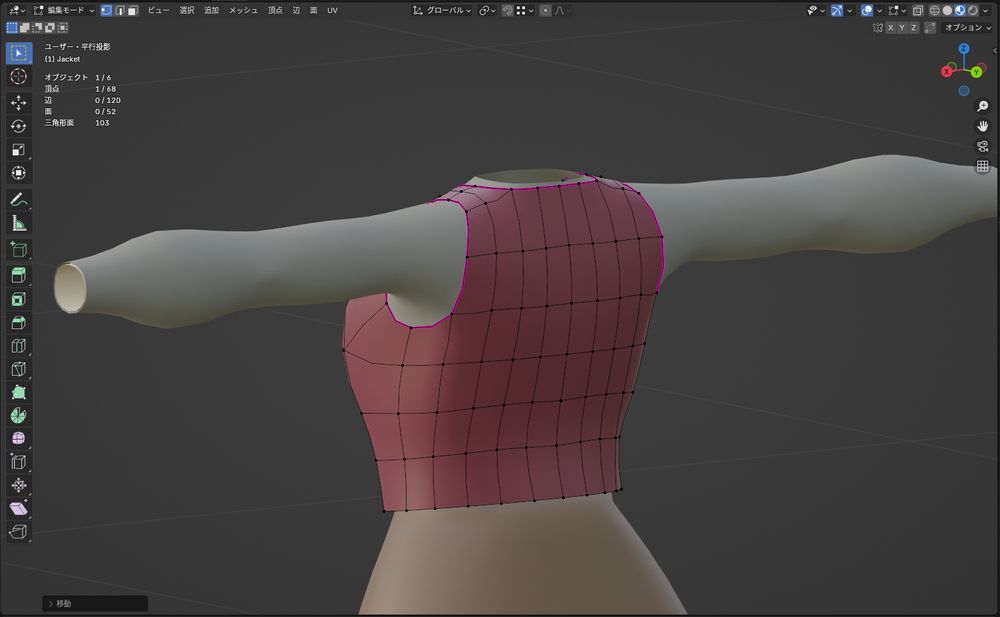Open the 頂点 menu
The image size is (1000, 617).
[275, 10]
